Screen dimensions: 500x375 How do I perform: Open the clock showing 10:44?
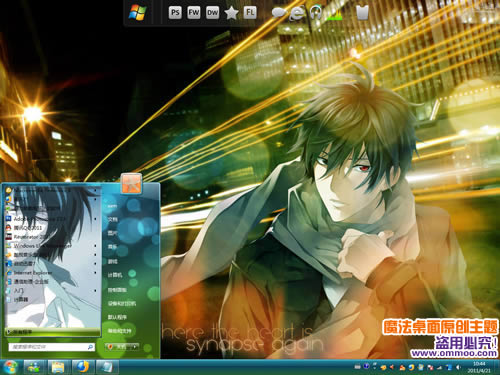pos(479,367)
